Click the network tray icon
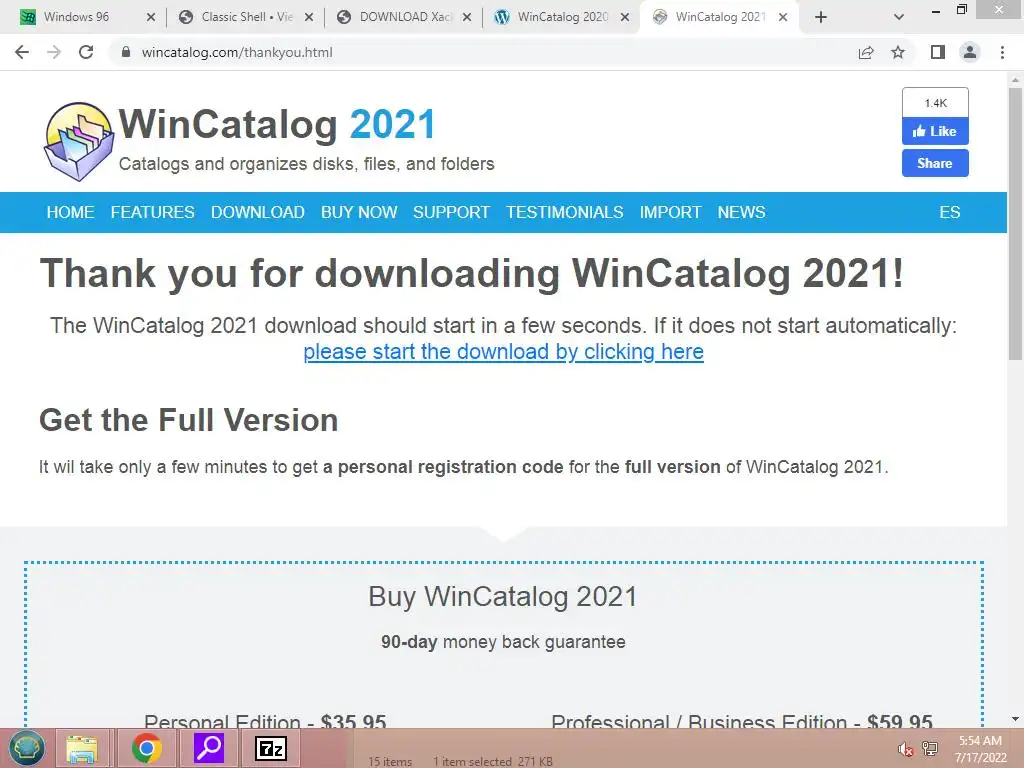1024x768 pixels. point(929,749)
